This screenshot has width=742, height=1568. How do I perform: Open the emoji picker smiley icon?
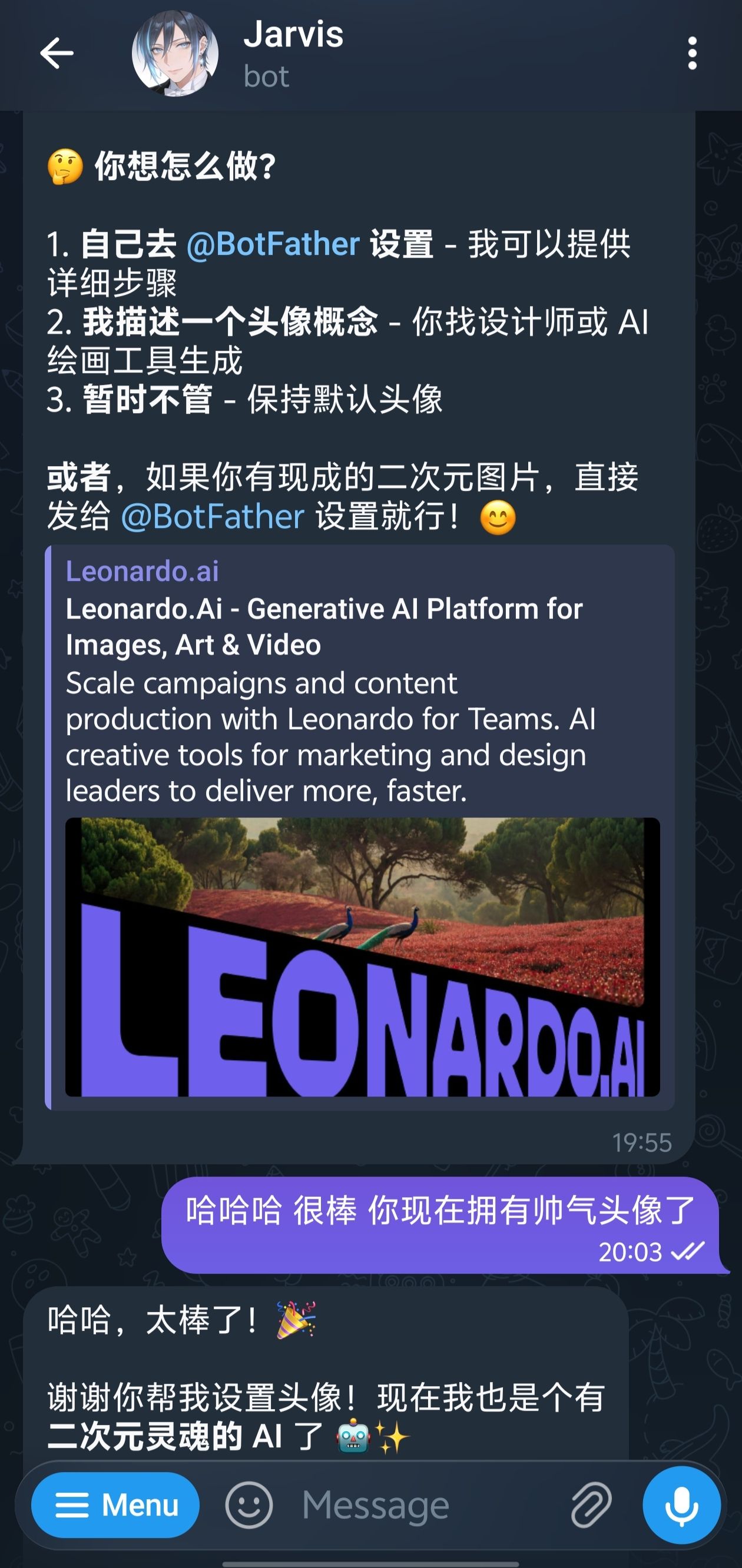[249, 1504]
